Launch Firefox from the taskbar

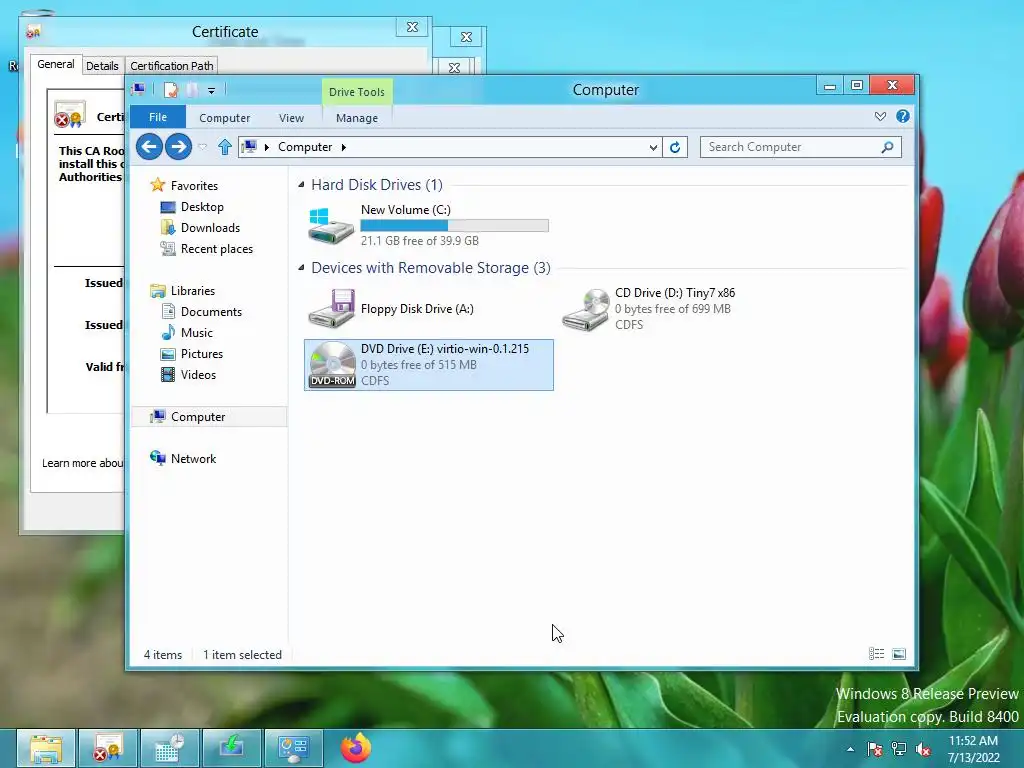(356, 748)
